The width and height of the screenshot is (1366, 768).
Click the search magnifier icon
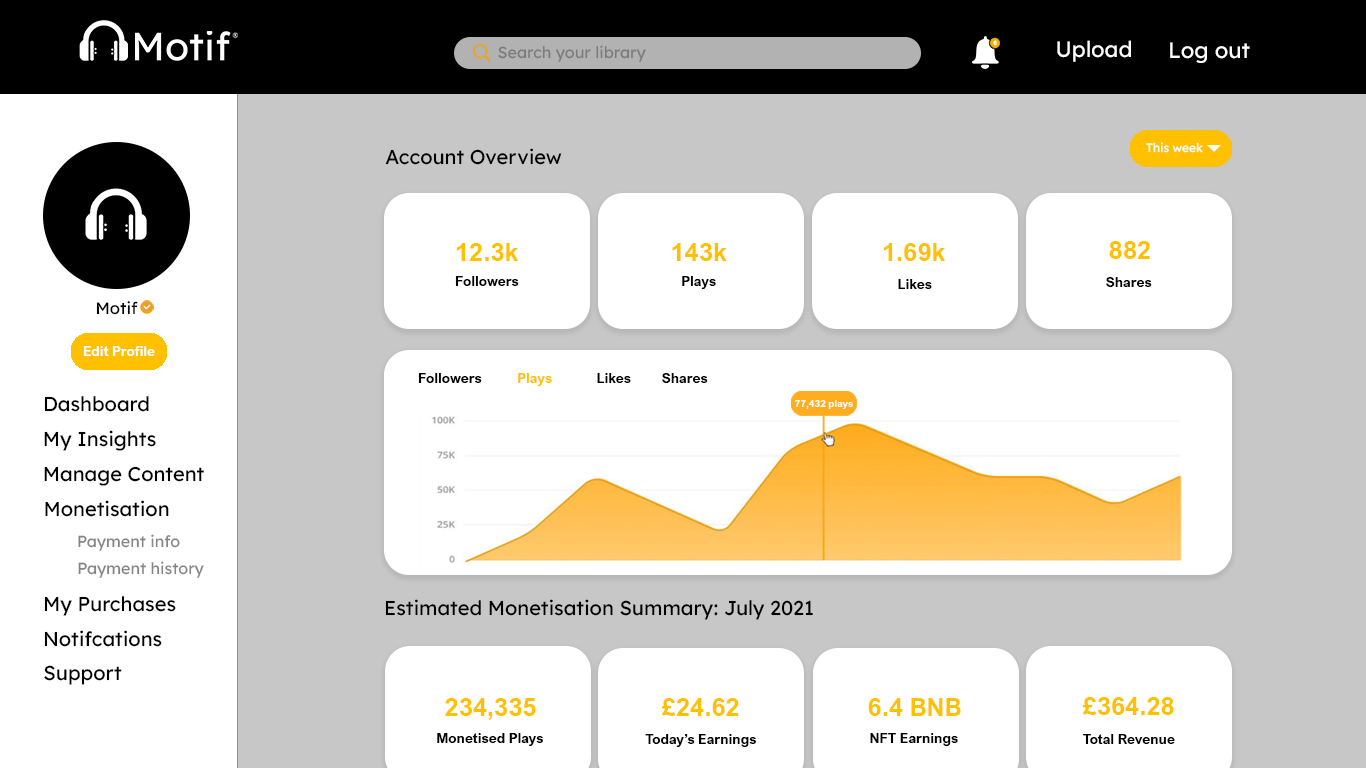tap(481, 53)
